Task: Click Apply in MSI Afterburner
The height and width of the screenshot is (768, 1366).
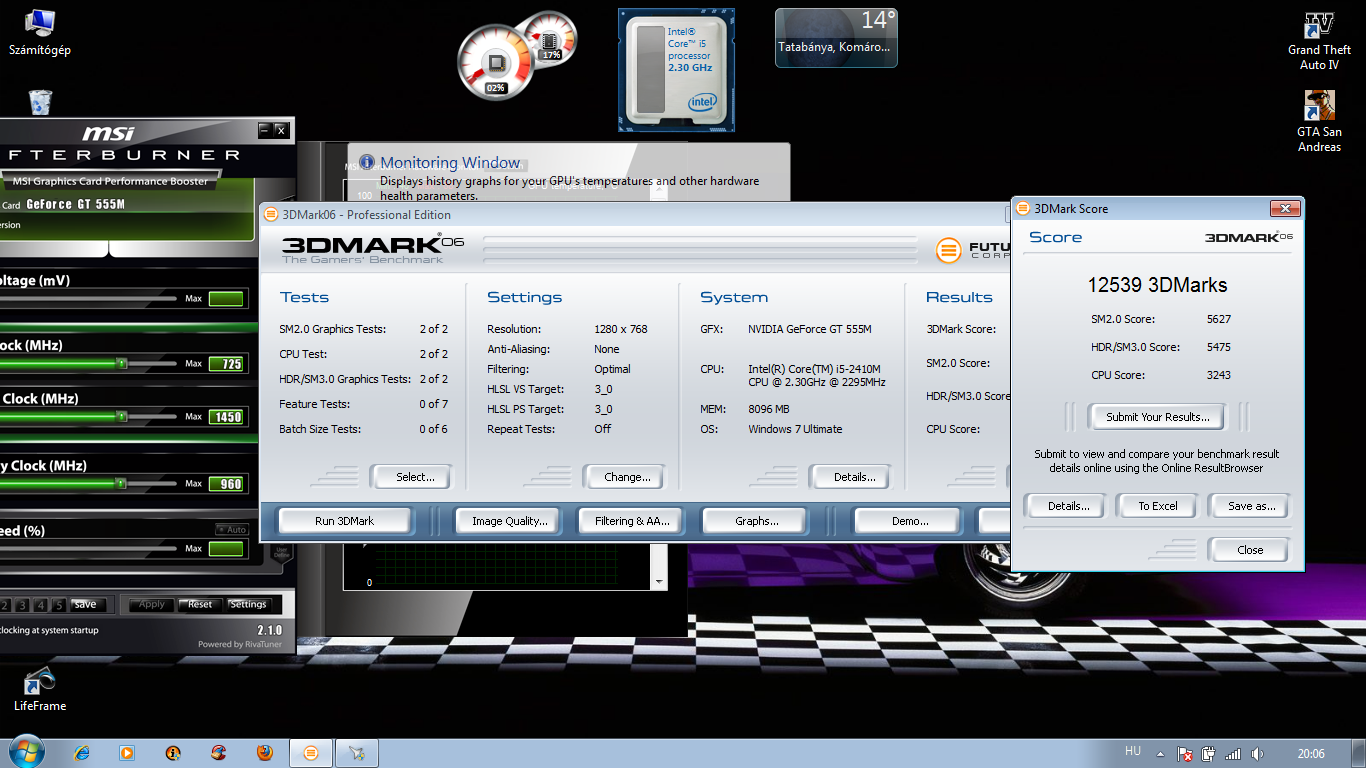Action: pos(152,605)
